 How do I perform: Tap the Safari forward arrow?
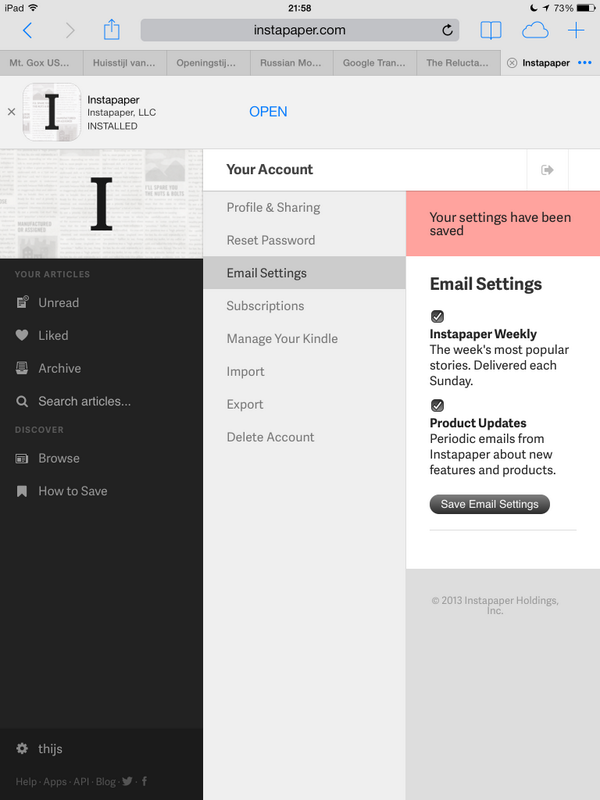click(x=70, y=31)
